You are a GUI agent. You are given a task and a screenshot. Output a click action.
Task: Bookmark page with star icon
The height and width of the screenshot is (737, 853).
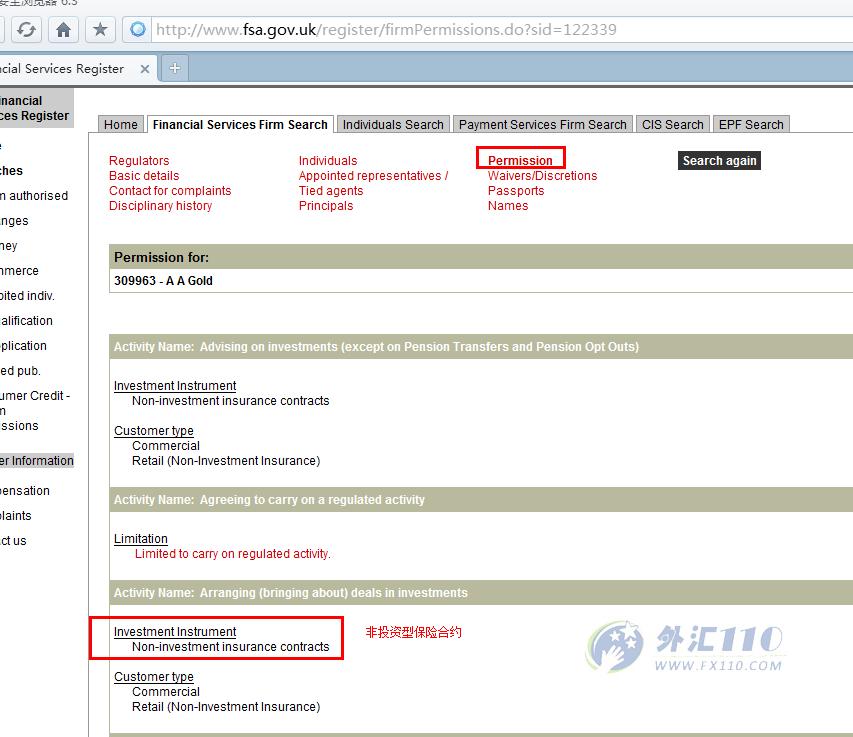click(100, 29)
